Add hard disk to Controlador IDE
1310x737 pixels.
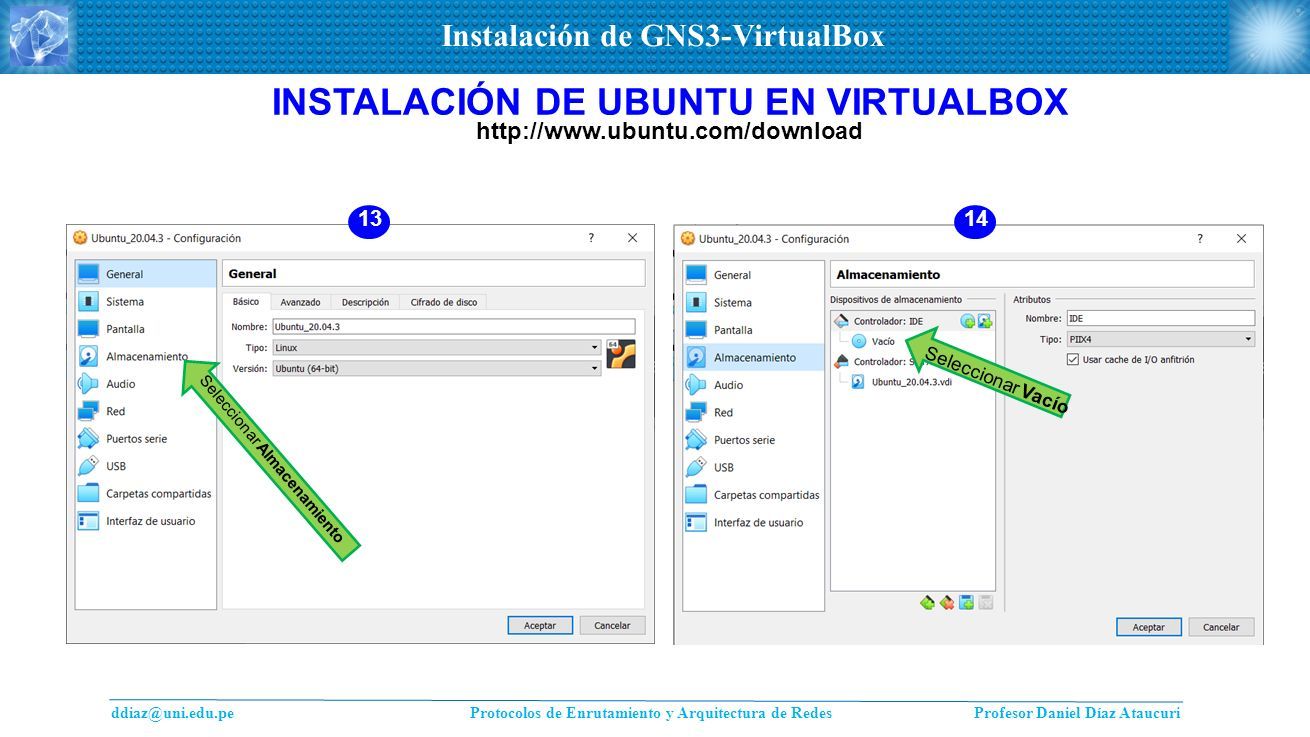tap(985, 321)
